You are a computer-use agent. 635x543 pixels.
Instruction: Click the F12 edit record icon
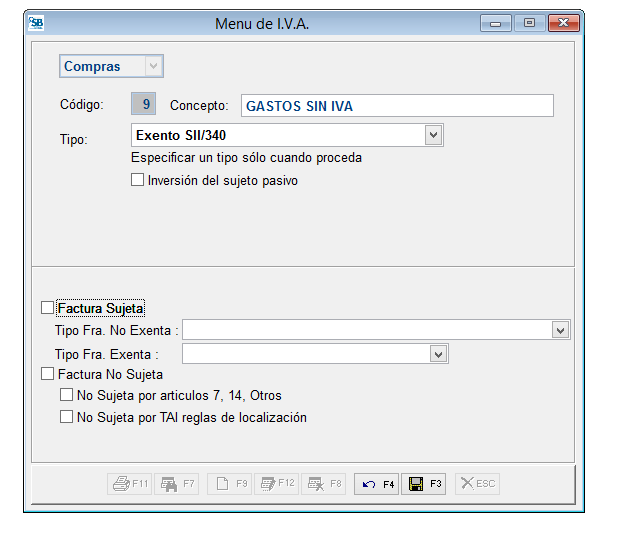276,484
